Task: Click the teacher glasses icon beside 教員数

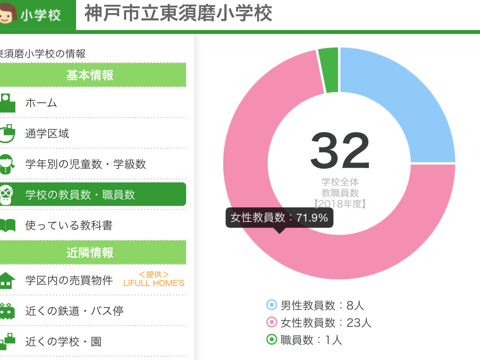Action: pos(7,195)
